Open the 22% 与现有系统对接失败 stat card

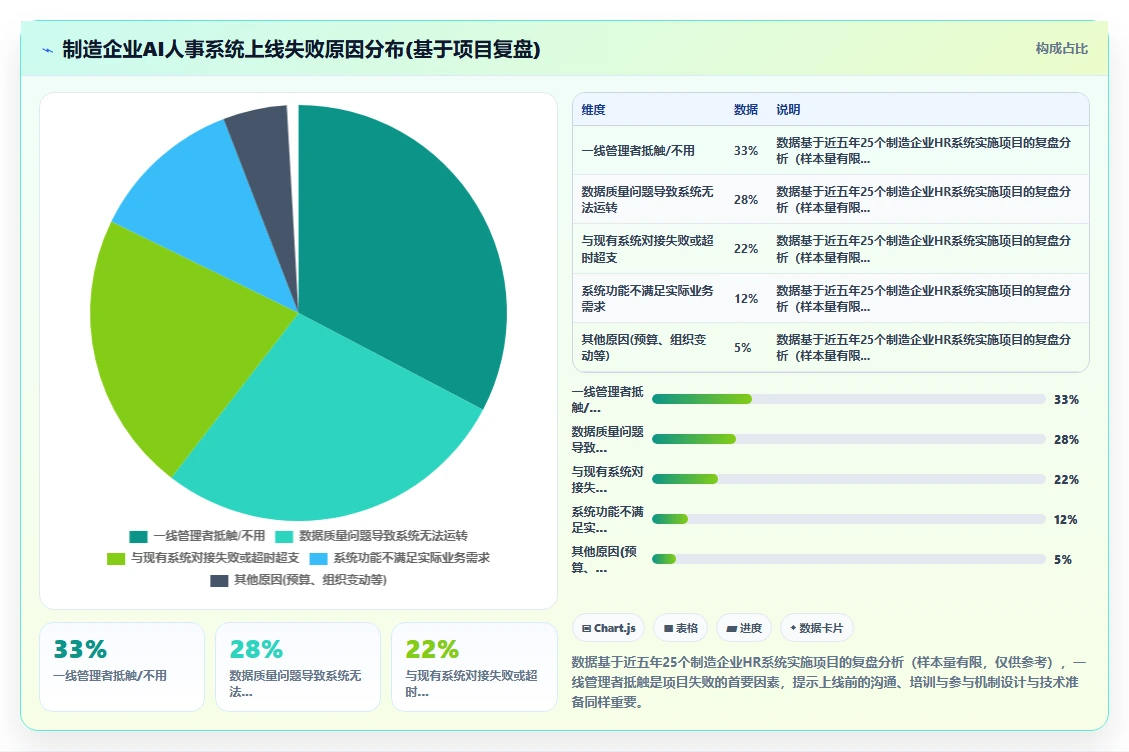coord(474,667)
